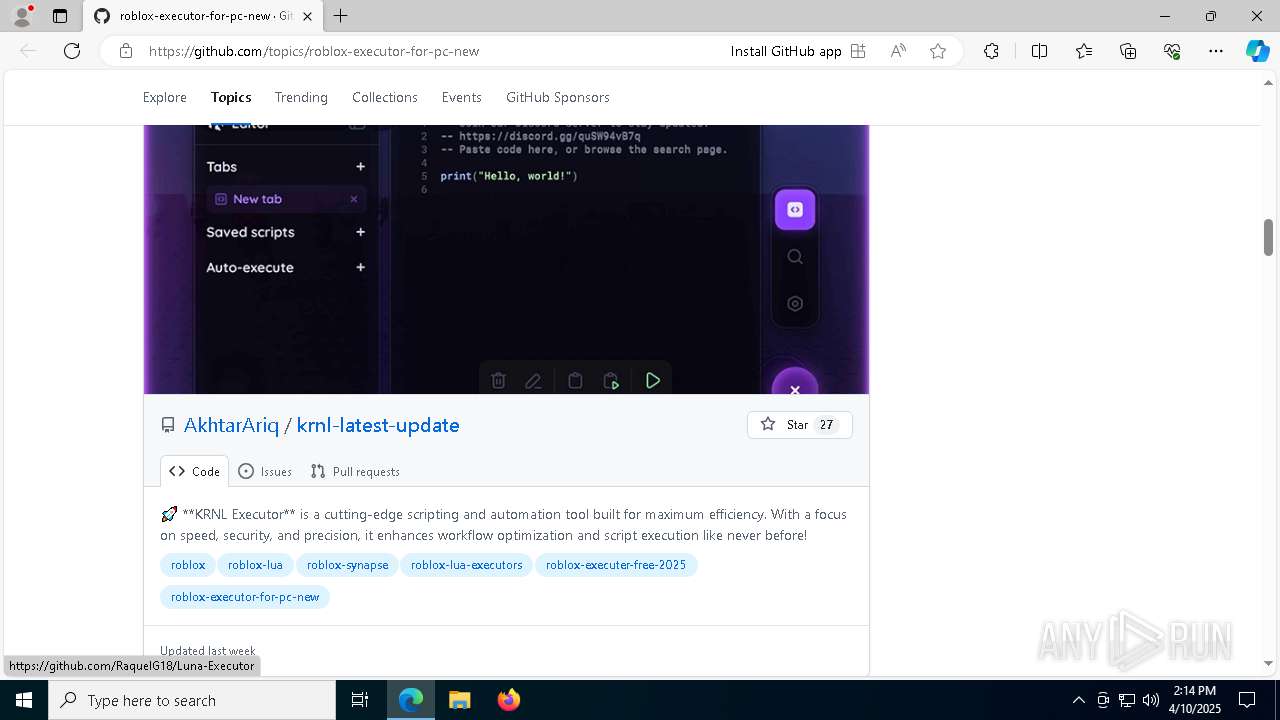Image resolution: width=1280 pixels, height=720 pixels.
Task: Show hidden system tray icons
Action: [x=1078, y=700]
